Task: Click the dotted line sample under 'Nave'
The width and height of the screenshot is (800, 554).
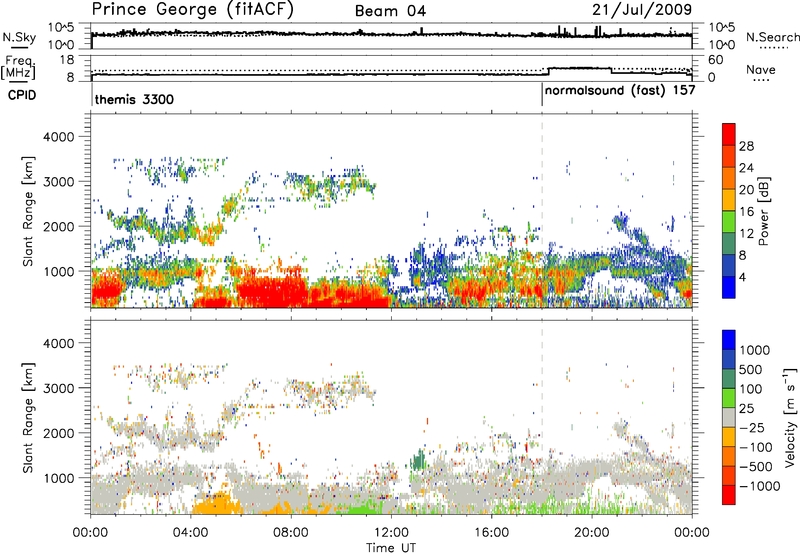Action: (x=761, y=80)
